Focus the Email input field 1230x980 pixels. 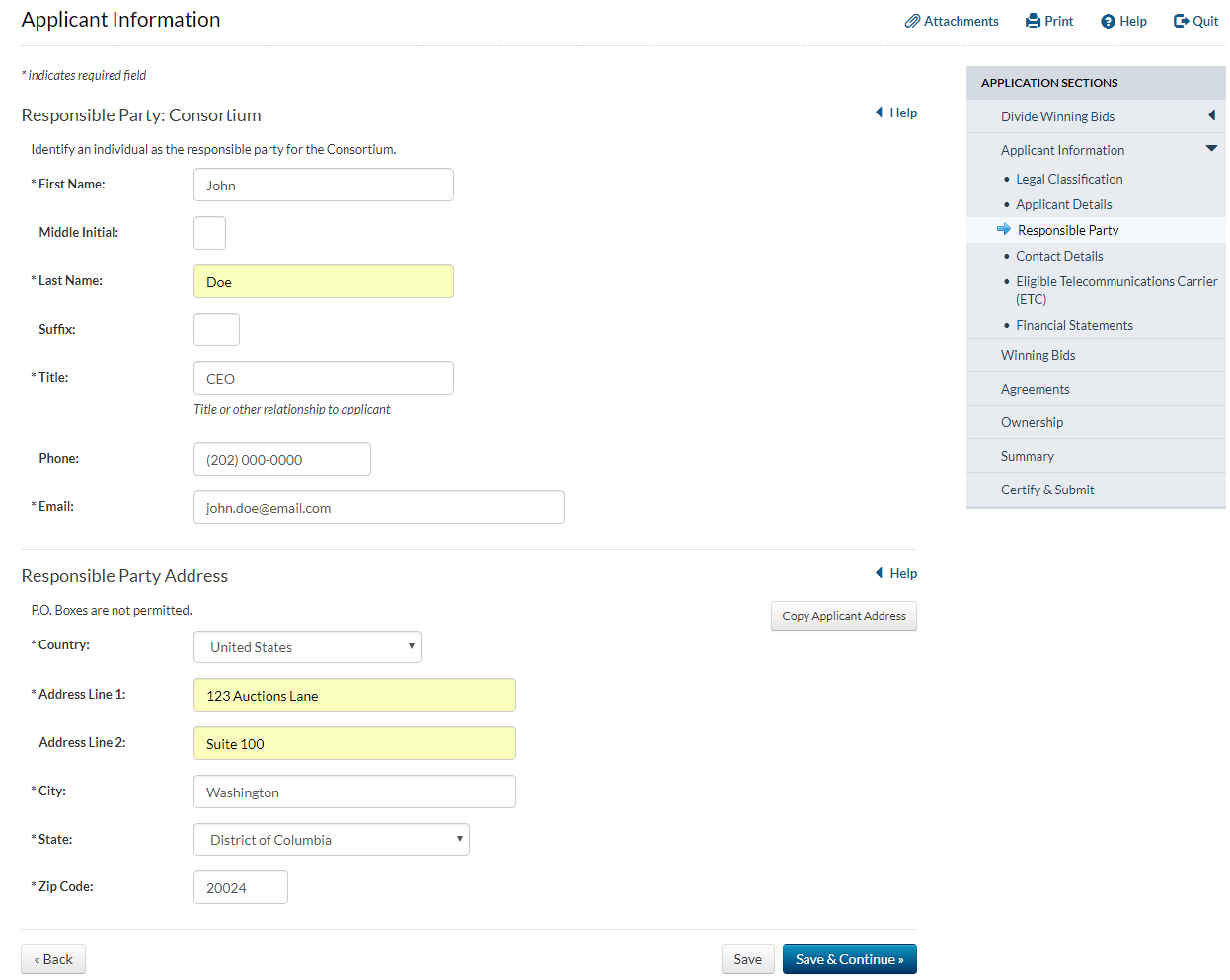coord(378,508)
